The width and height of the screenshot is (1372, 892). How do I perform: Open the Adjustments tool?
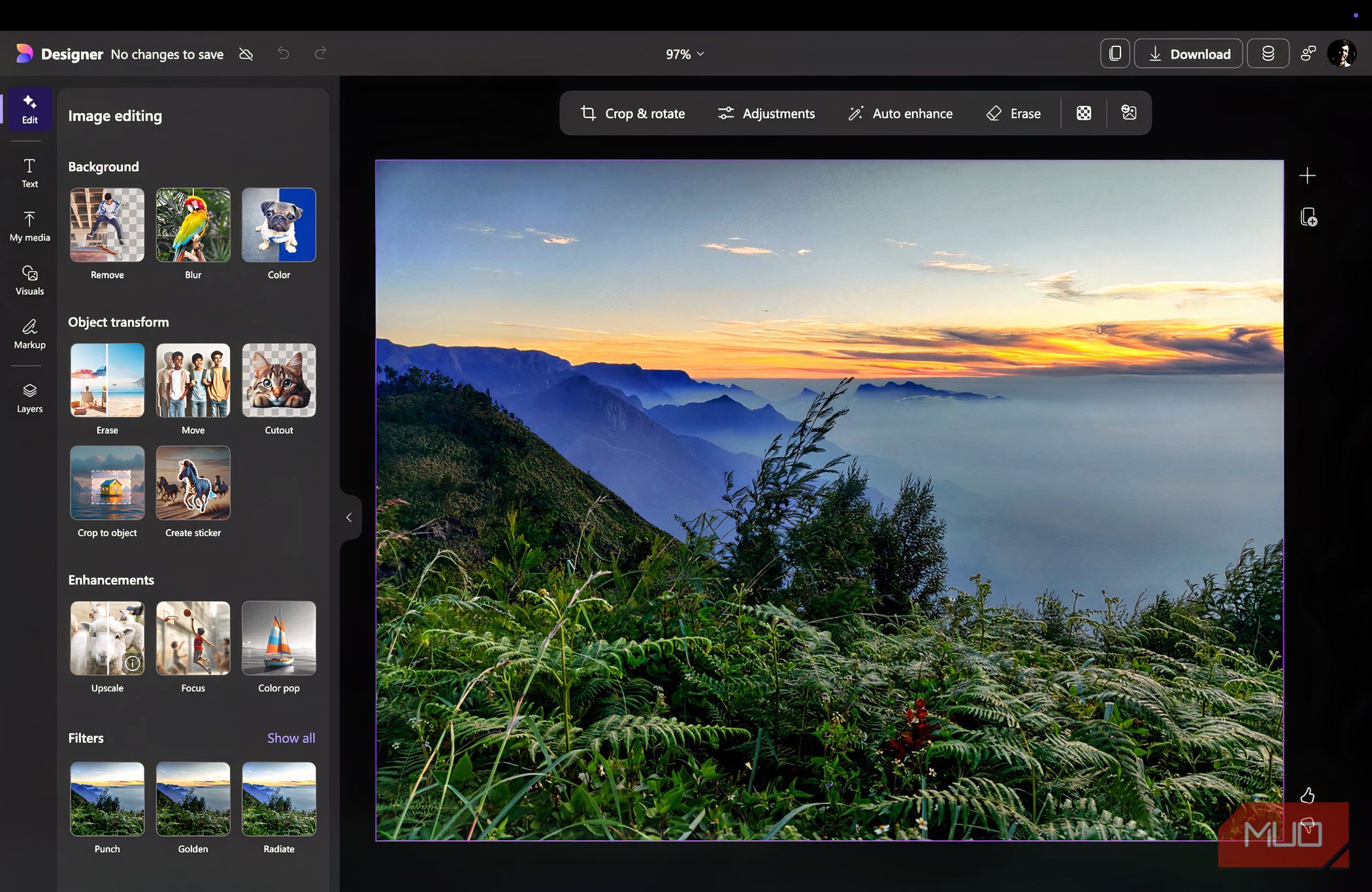[x=766, y=113]
